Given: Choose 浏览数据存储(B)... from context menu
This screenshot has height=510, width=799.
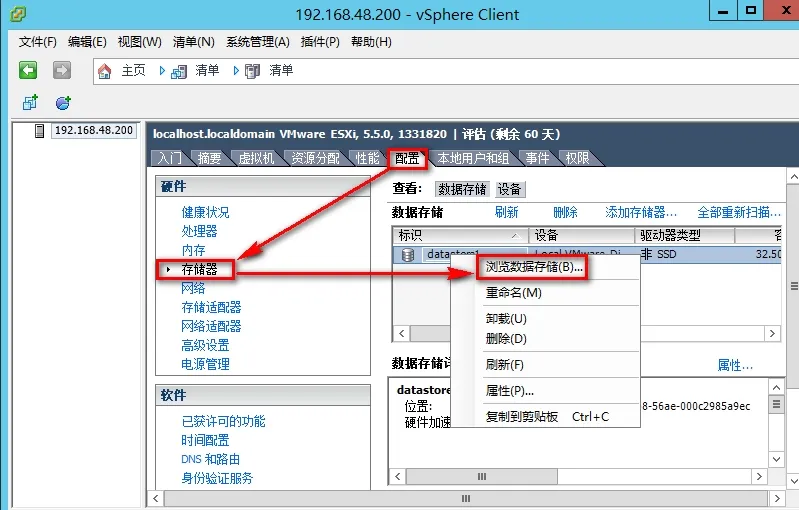Looking at the screenshot, I should (x=534, y=267).
